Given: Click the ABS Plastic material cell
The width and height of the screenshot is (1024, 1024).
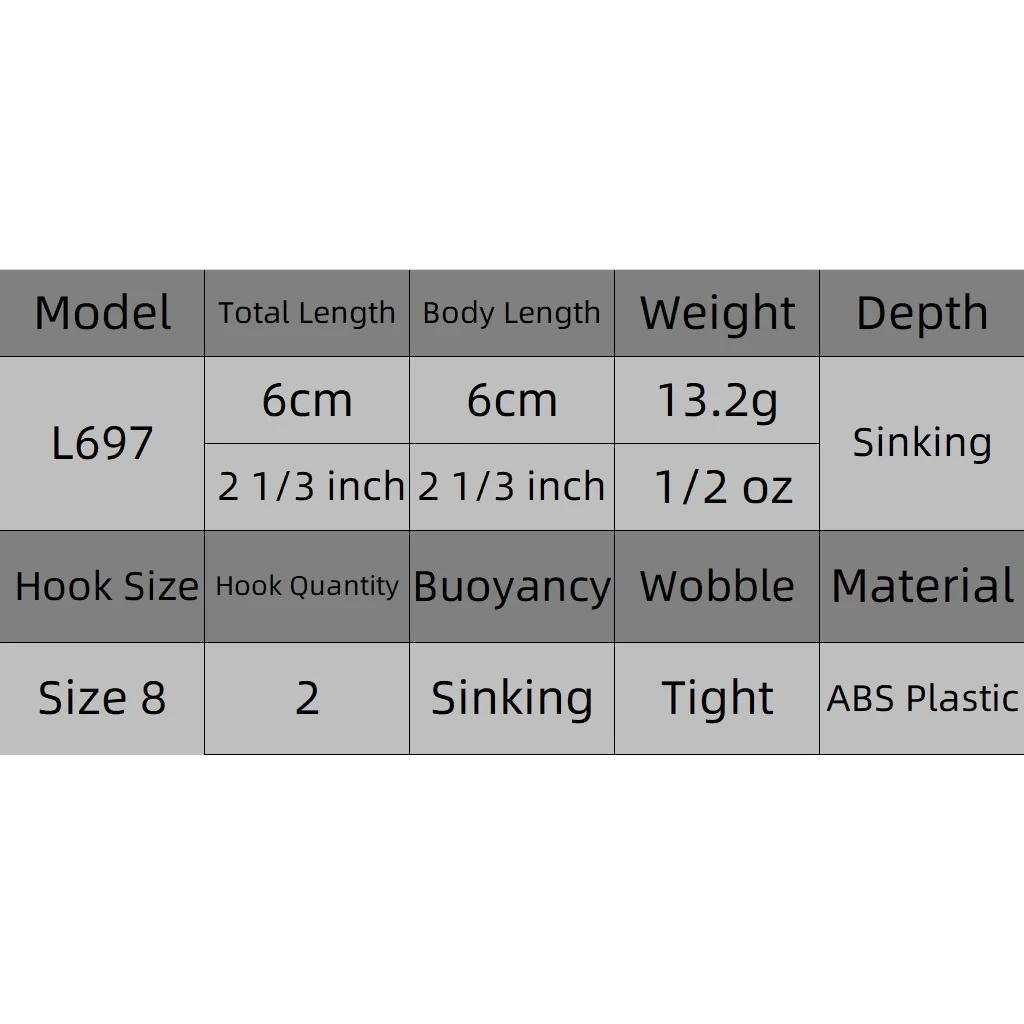Looking at the screenshot, I should click(x=921, y=698).
